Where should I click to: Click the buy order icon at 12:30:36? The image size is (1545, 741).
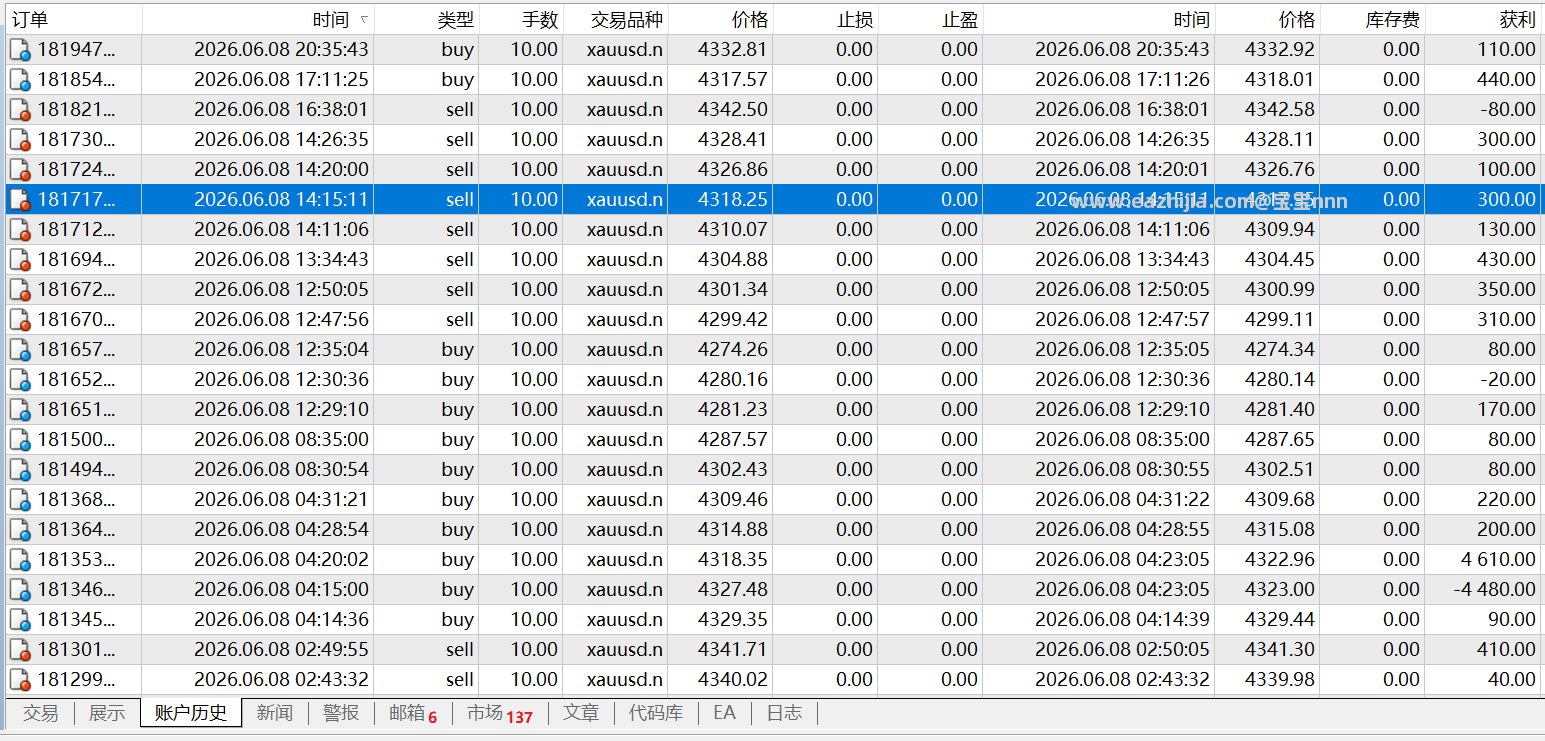tap(19, 380)
